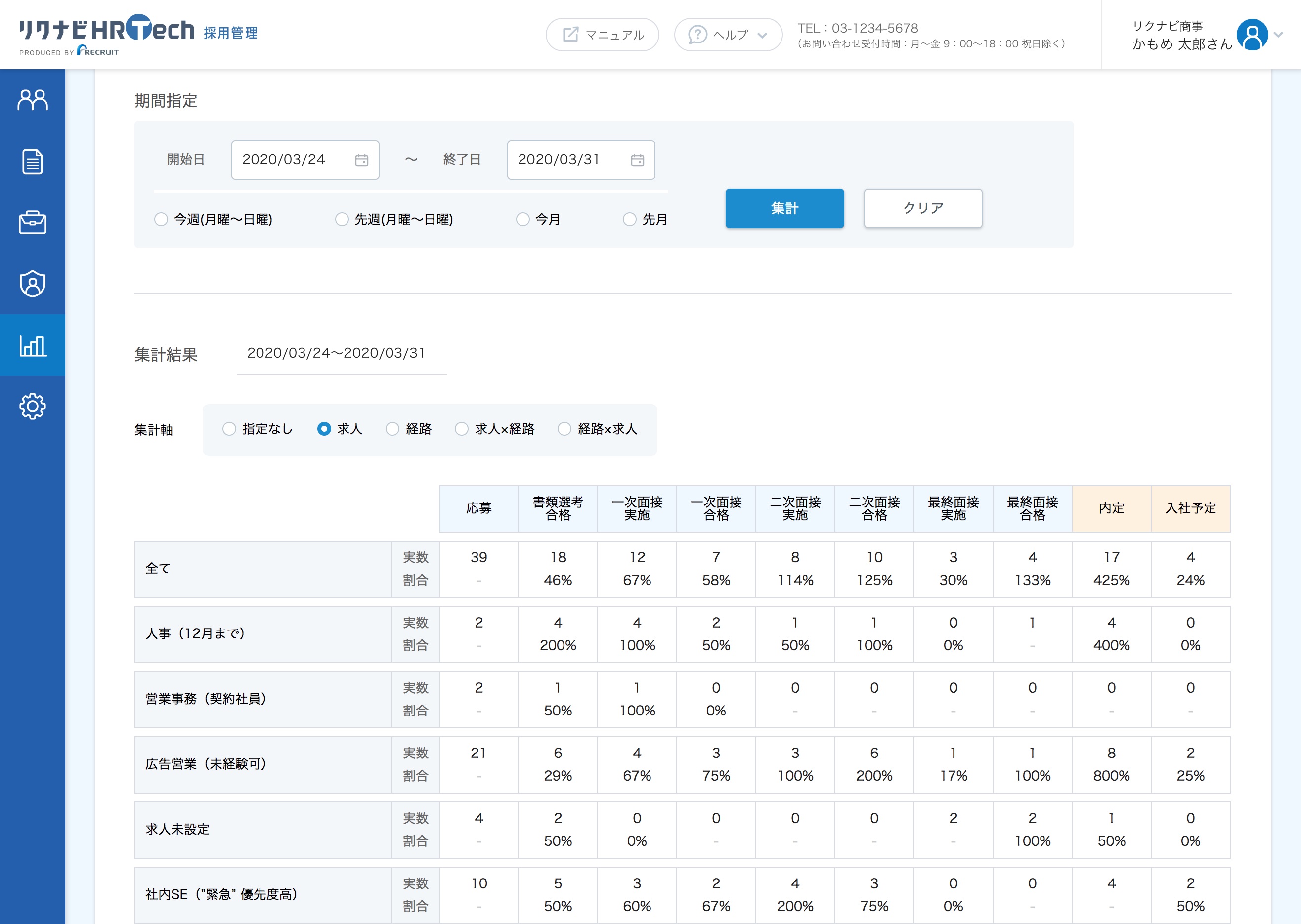Click the クリア button
The image size is (1301, 924).
(922, 208)
